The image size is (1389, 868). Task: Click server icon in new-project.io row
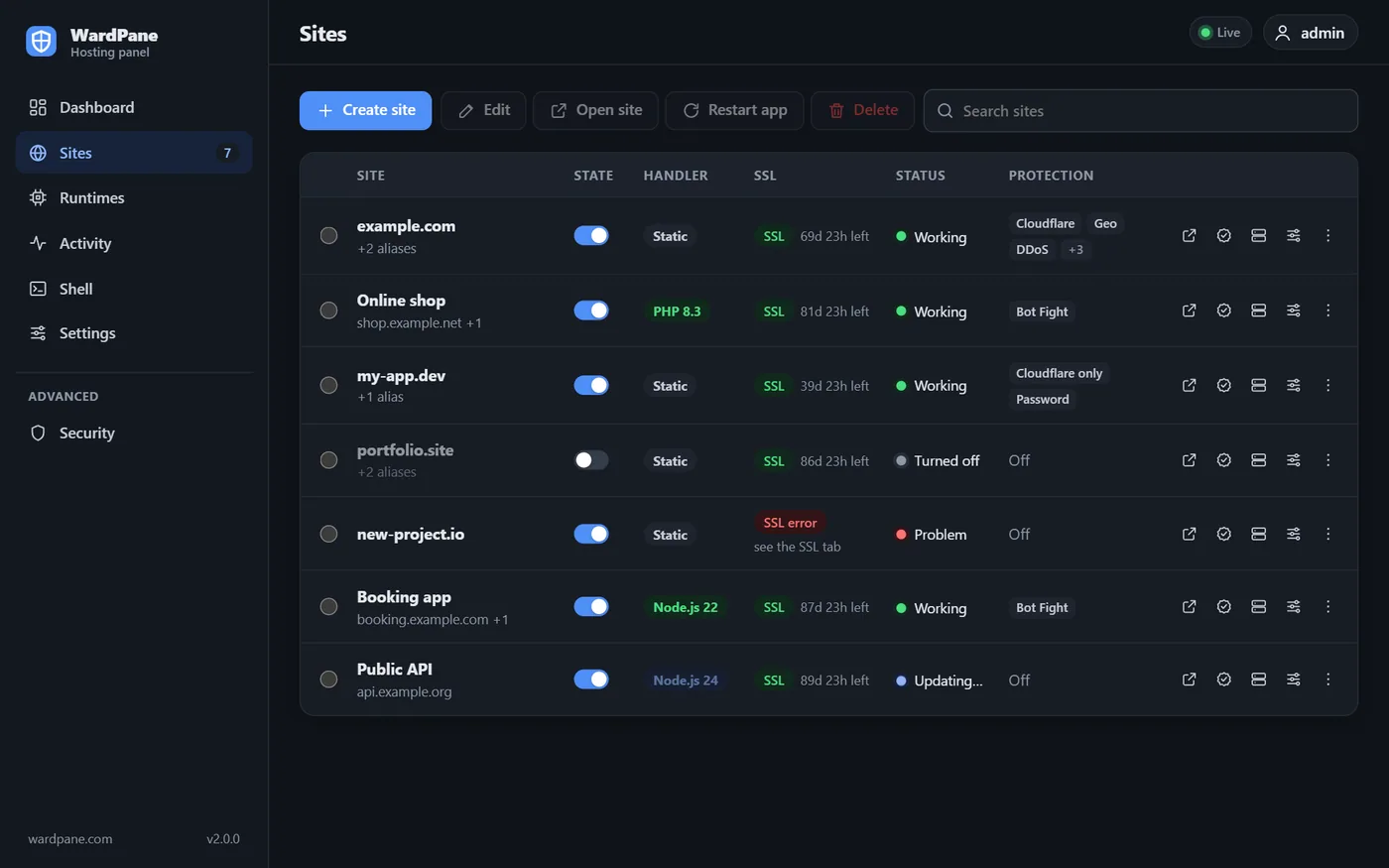[1258, 534]
